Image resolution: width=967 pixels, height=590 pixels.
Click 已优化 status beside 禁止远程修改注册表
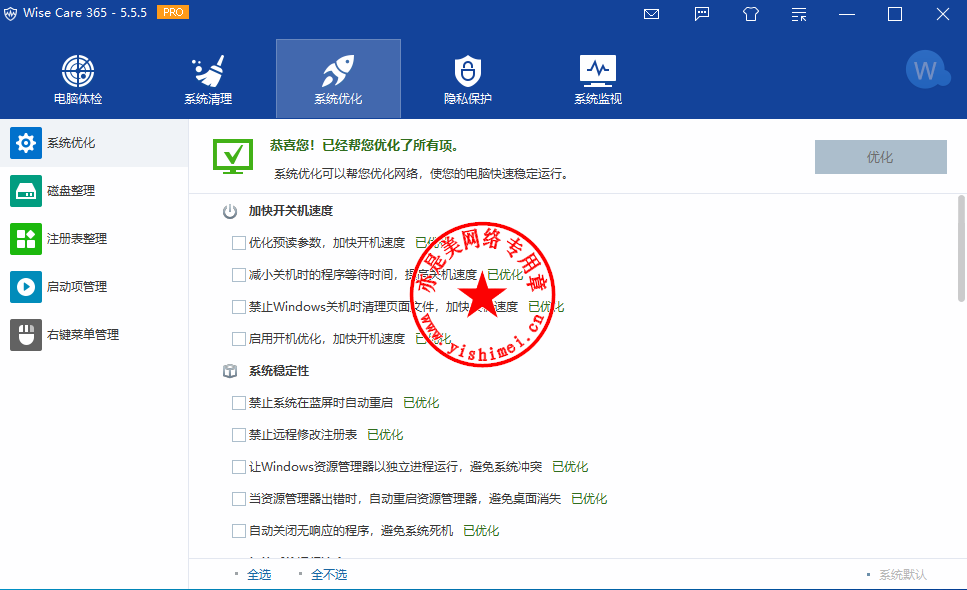coord(385,435)
